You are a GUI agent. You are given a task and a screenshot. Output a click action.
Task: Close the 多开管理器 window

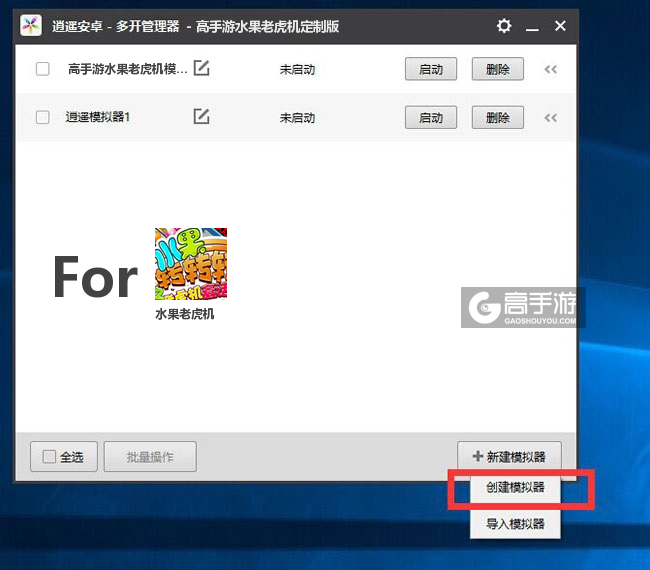pyautogui.click(x=560, y=26)
